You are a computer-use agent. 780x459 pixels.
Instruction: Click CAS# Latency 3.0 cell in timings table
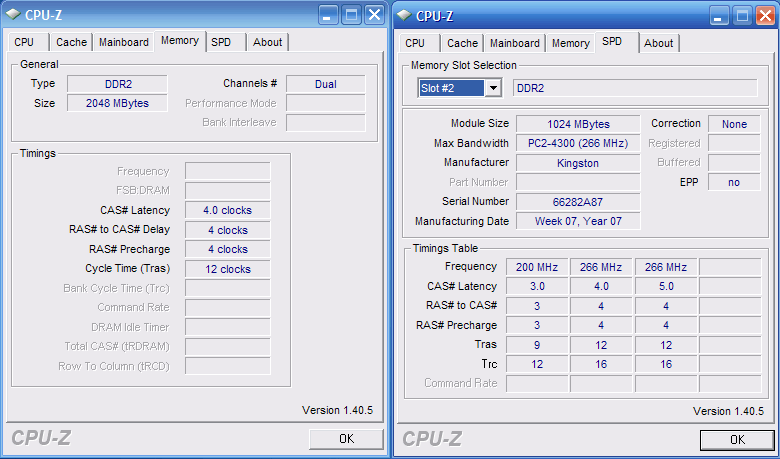[537, 286]
